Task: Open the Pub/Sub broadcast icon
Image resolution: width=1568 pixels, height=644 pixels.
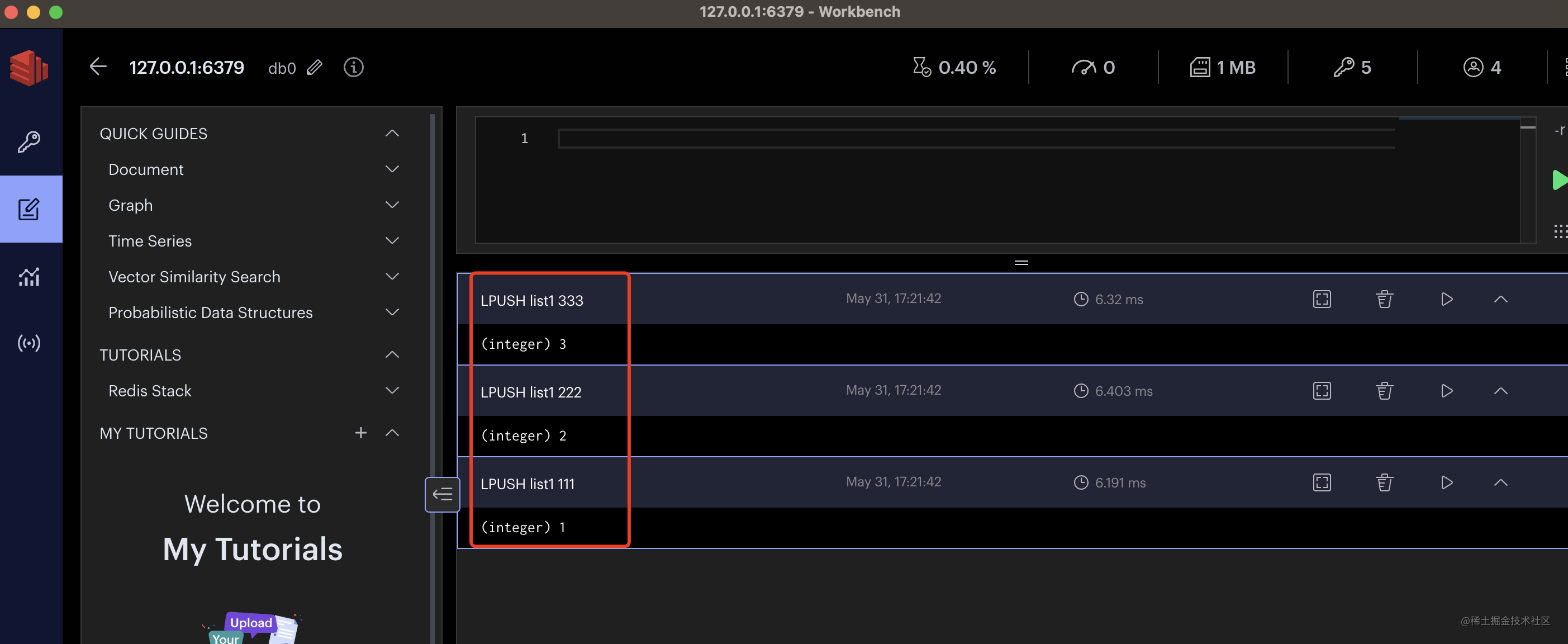Action: [x=28, y=343]
